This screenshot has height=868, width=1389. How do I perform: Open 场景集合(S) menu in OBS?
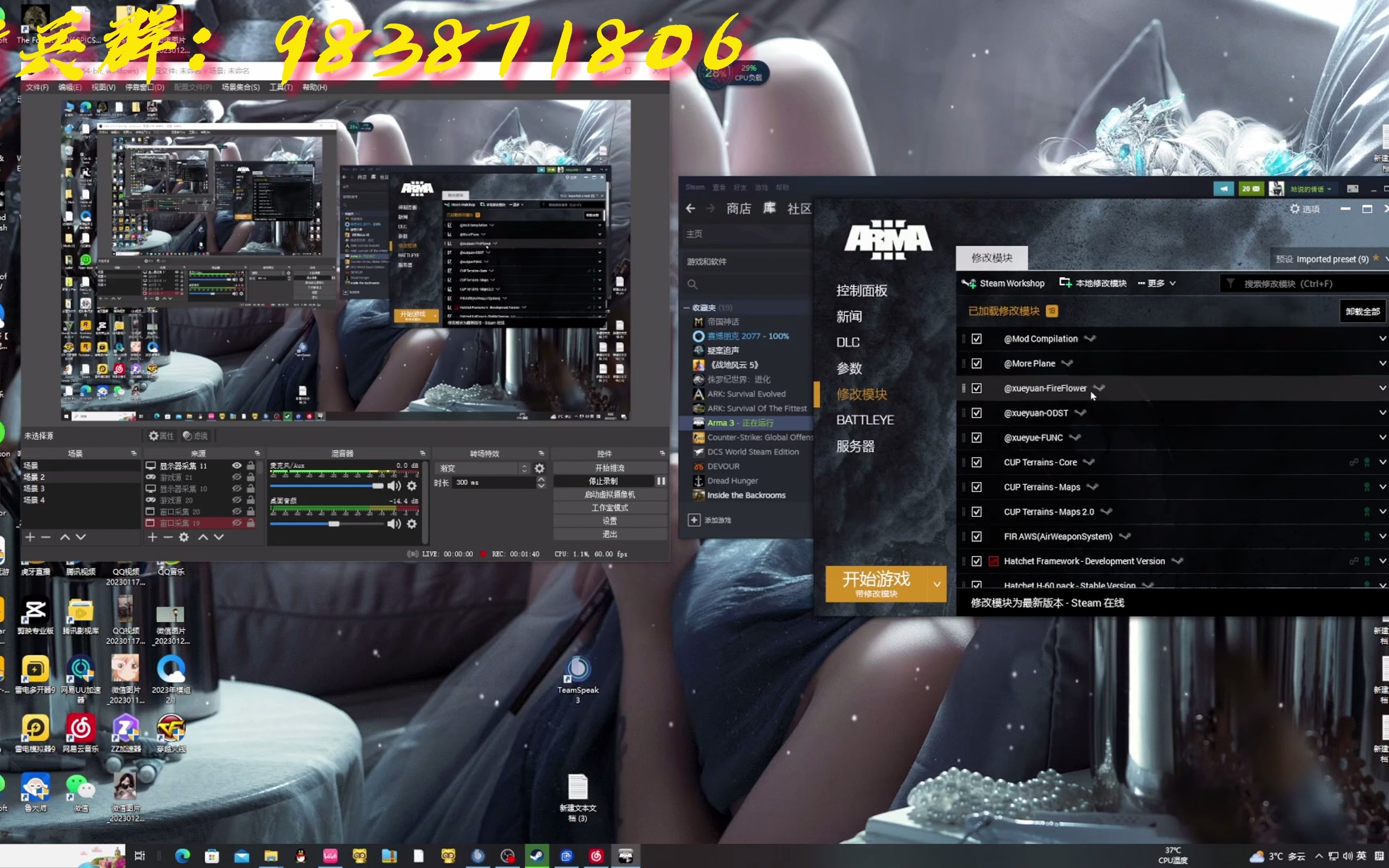pos(240,87)
